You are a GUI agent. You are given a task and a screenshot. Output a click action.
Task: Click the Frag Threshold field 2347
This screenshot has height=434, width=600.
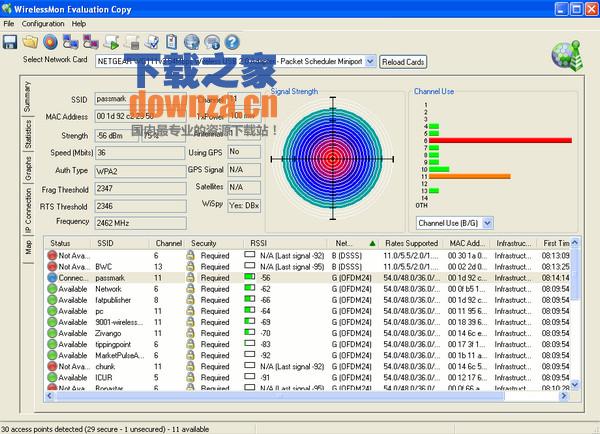point(140,188)
